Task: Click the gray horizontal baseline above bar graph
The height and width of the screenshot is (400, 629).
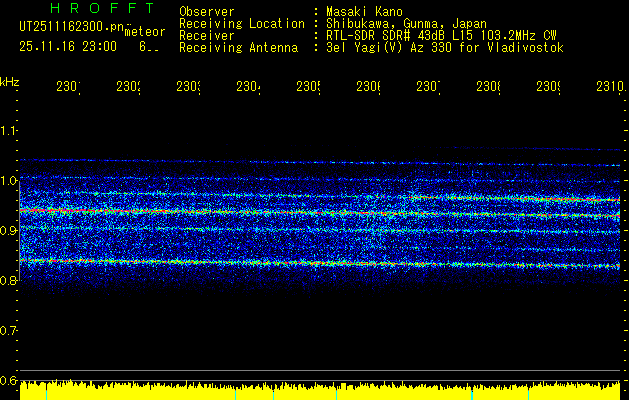Action: 320,370
